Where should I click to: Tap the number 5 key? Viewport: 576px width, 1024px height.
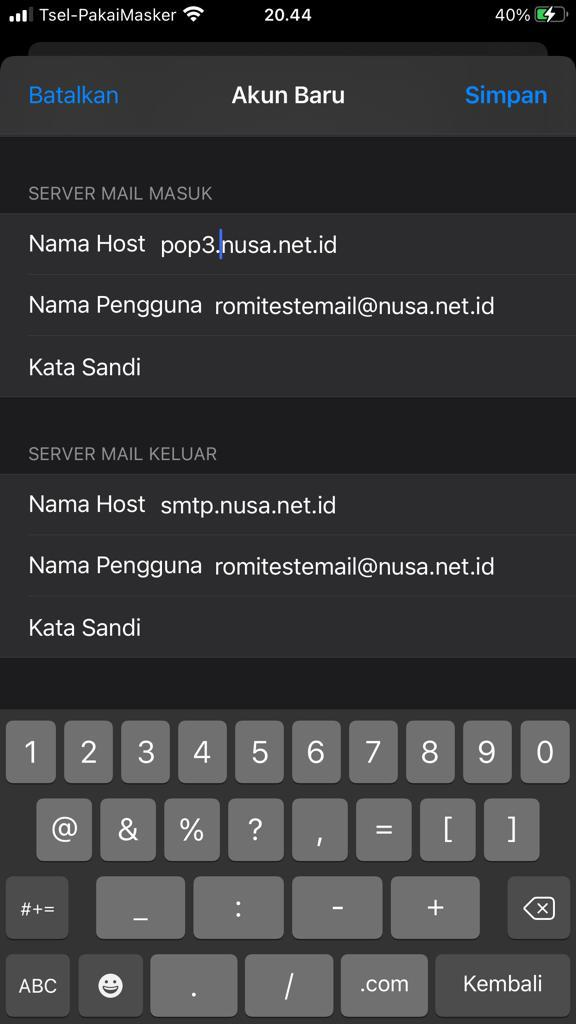click(x=259, y=752)
